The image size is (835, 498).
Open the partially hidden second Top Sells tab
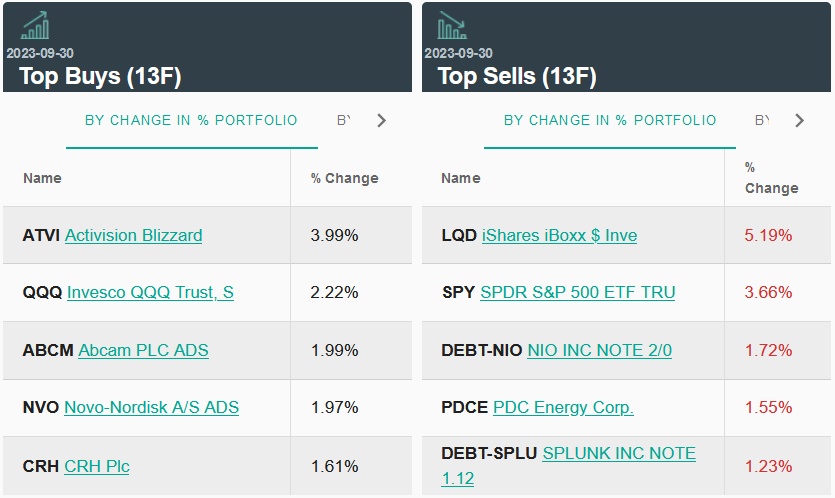(762, 120)
